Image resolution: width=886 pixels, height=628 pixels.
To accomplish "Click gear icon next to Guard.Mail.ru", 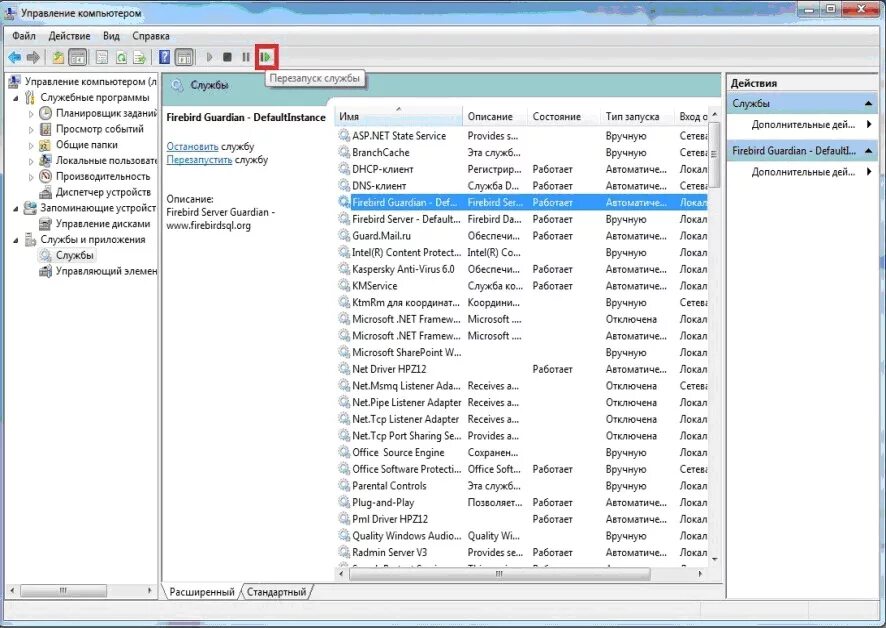I will pyautogui.click(x=344, y=236).
